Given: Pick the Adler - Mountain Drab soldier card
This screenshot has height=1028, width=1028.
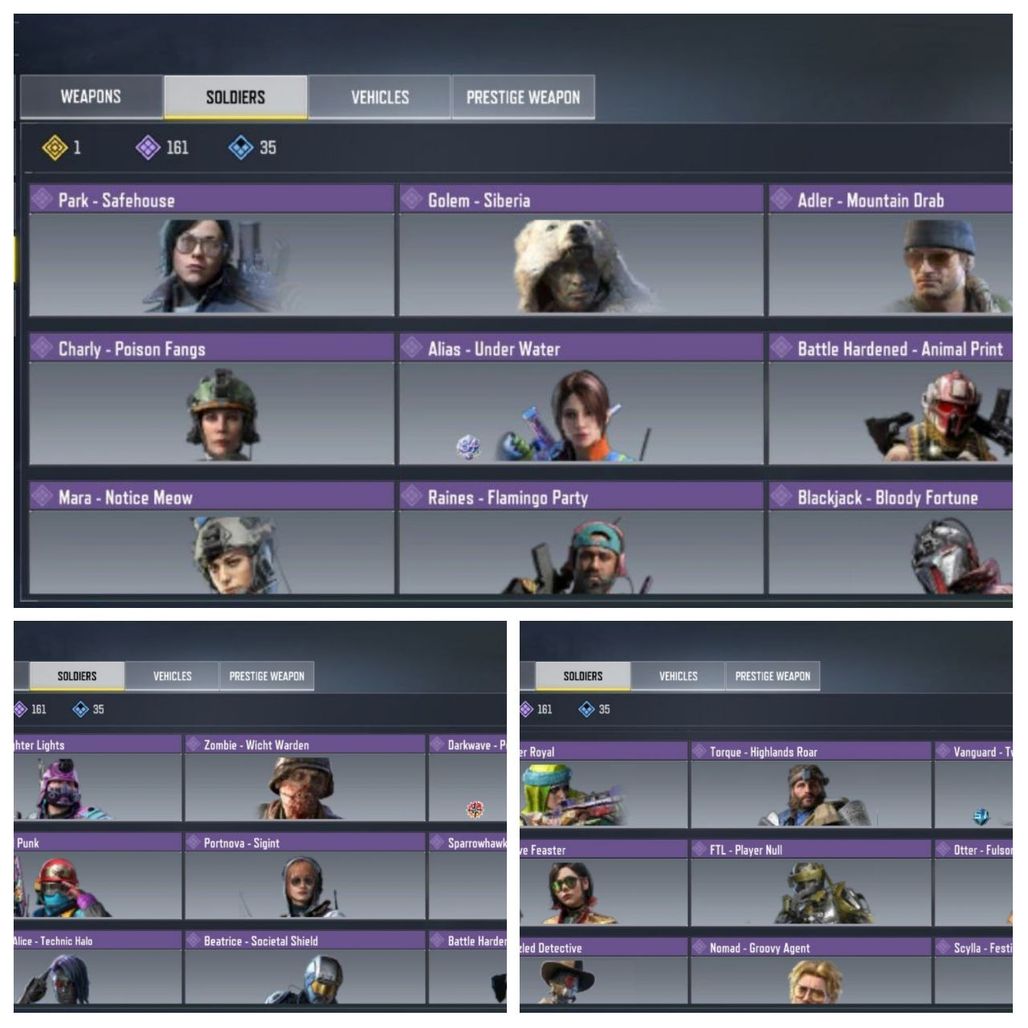Looking at the screenshot, I should [890, 250].
